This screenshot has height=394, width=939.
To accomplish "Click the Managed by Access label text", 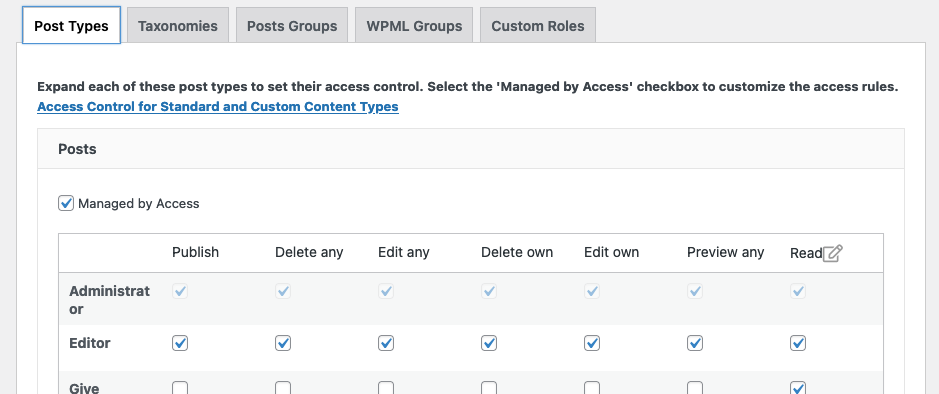I will (138, 204).
